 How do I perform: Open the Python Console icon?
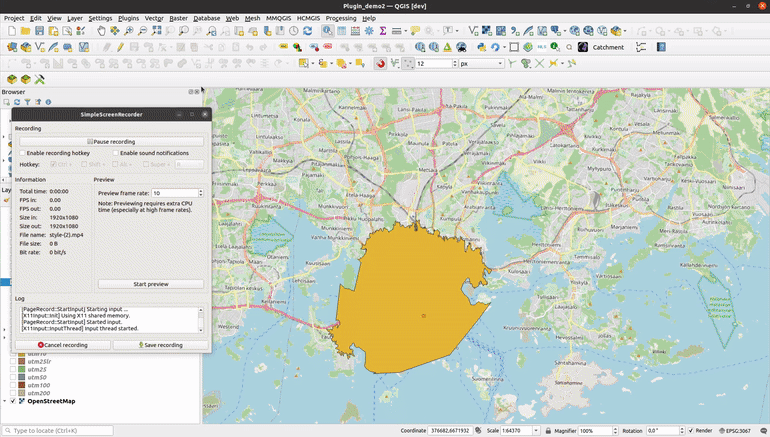pos(481,47)
